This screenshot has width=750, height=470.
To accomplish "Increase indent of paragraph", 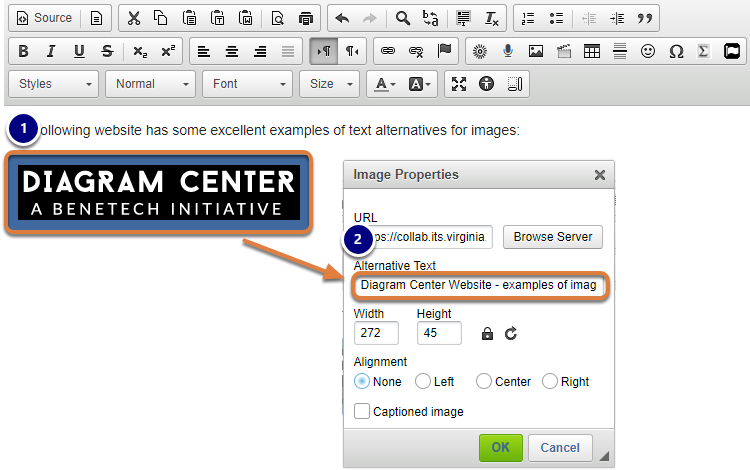I will 617,18.
